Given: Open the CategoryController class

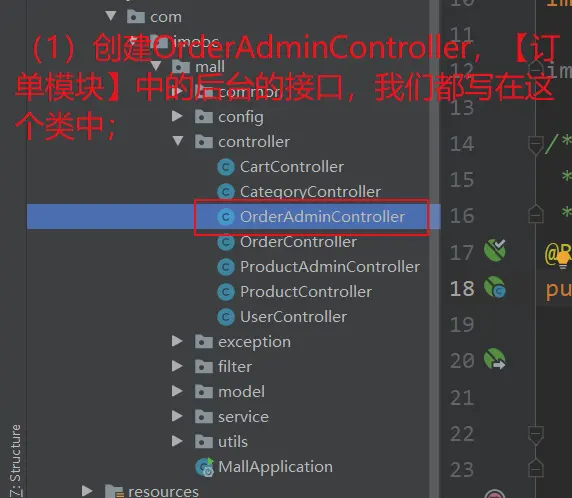Looking at the screenshot, I should coord(310,192).
